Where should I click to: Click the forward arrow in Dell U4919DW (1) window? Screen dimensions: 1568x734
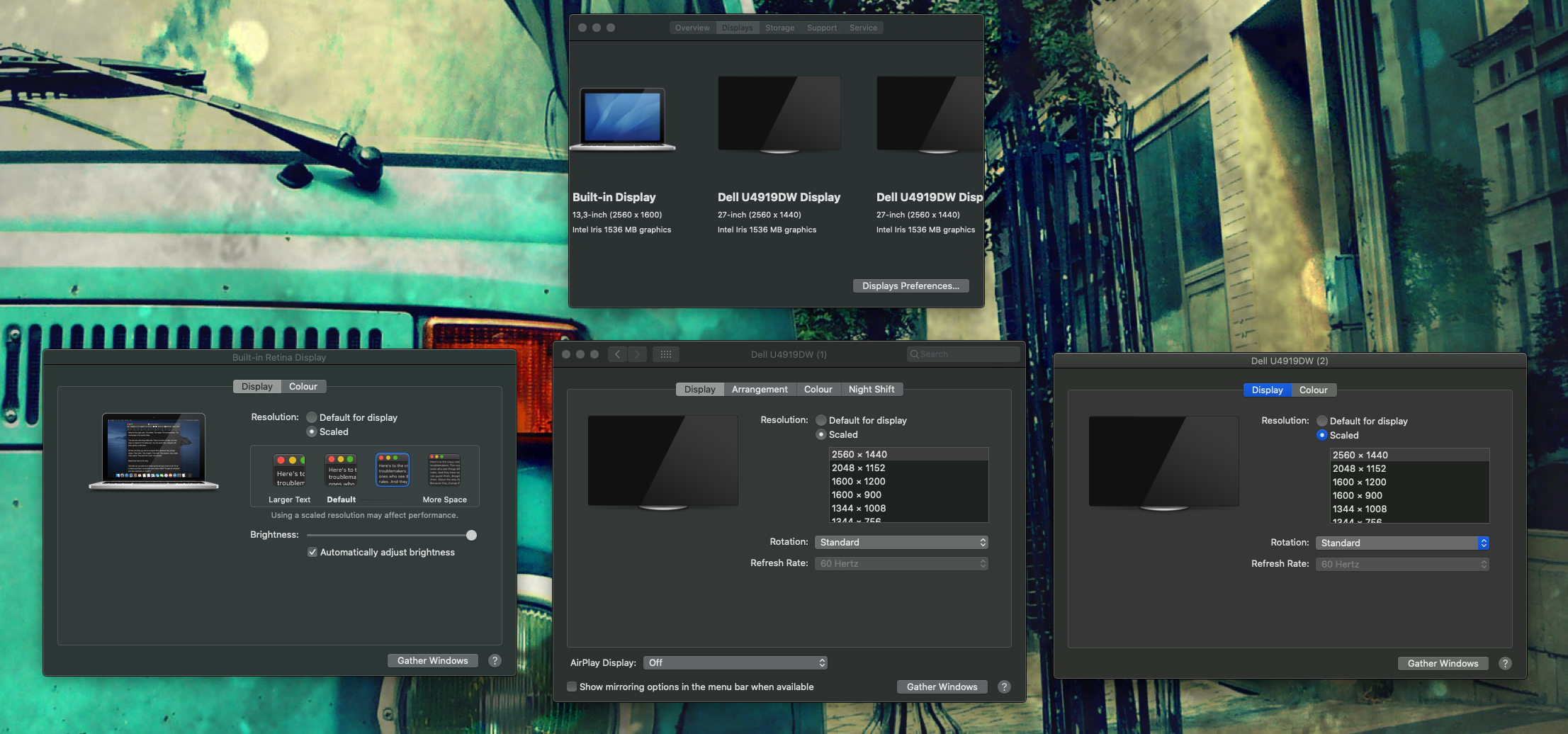point(637,354)
